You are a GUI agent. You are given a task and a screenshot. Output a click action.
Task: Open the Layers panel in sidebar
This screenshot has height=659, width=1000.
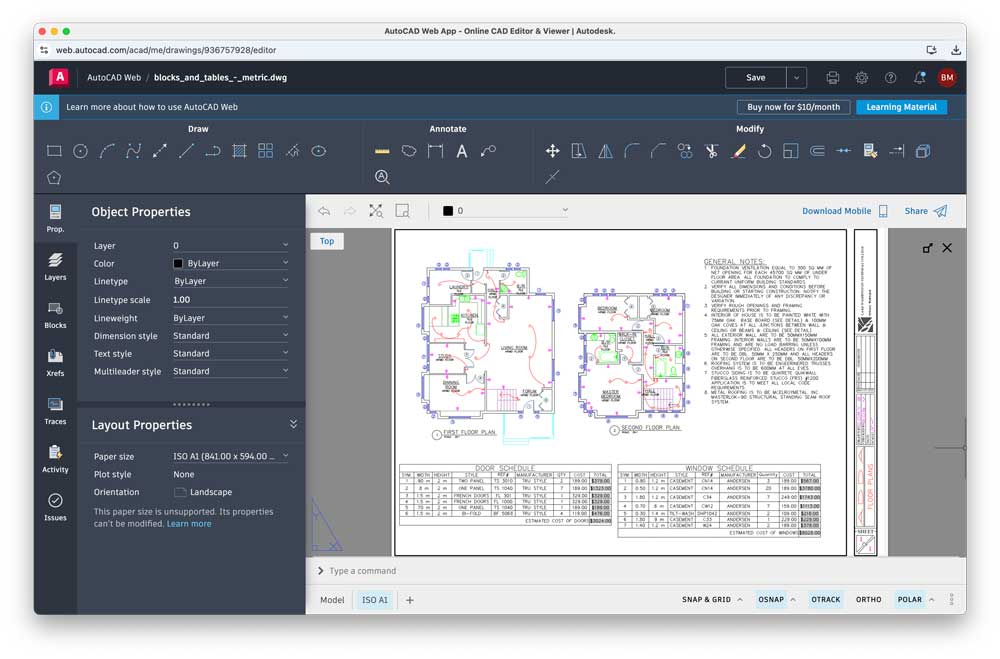coord(55,265)
